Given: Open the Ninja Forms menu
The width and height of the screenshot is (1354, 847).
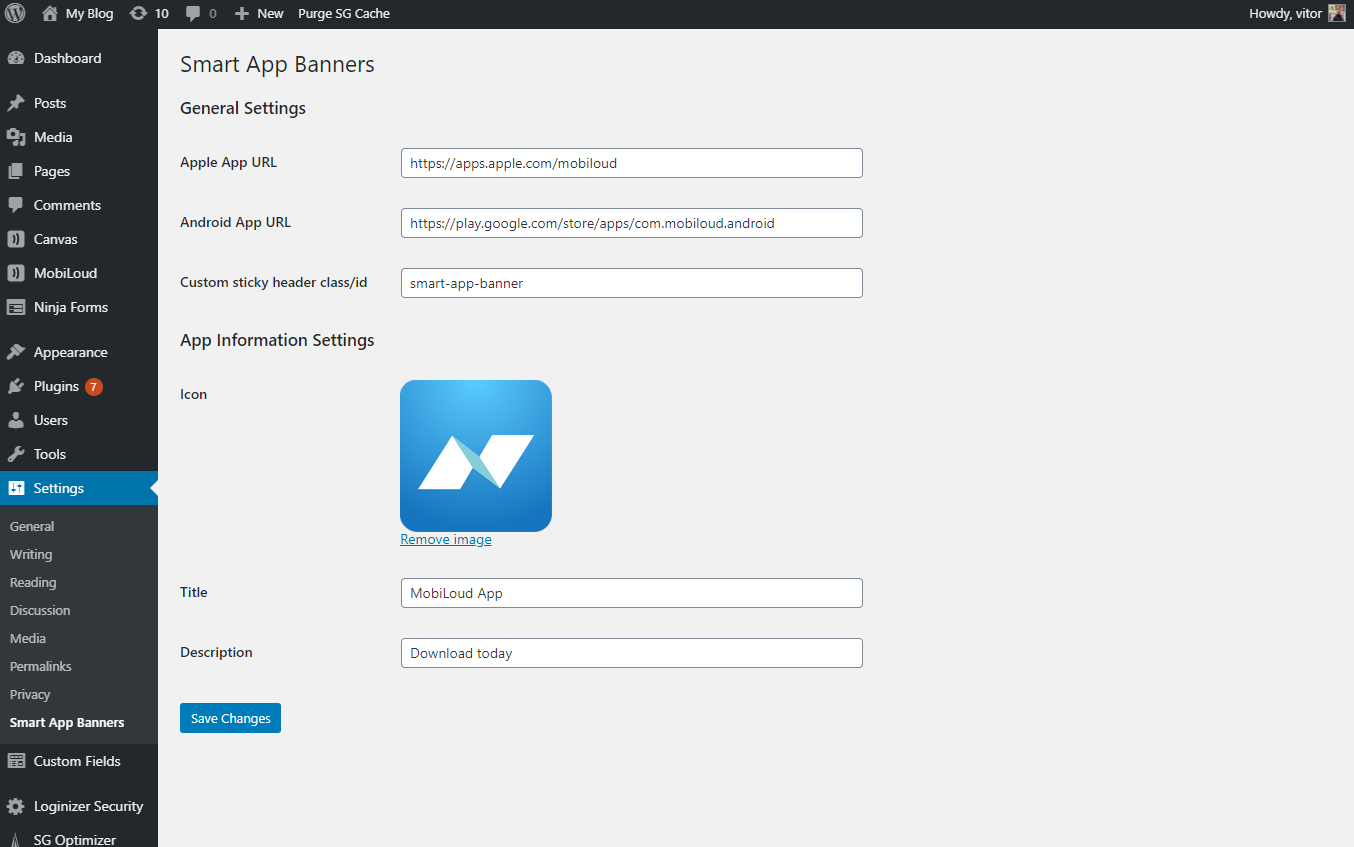Looking at the screenshot, I should 79,307.
